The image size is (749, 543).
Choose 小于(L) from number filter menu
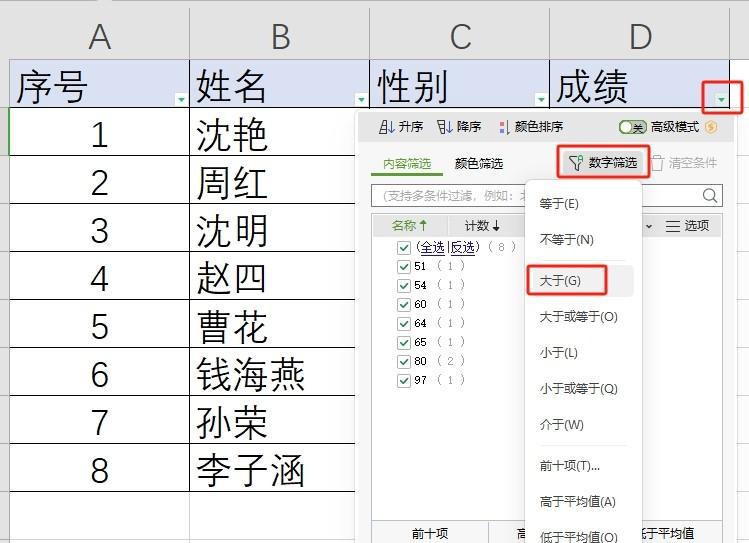click(558, 353)
